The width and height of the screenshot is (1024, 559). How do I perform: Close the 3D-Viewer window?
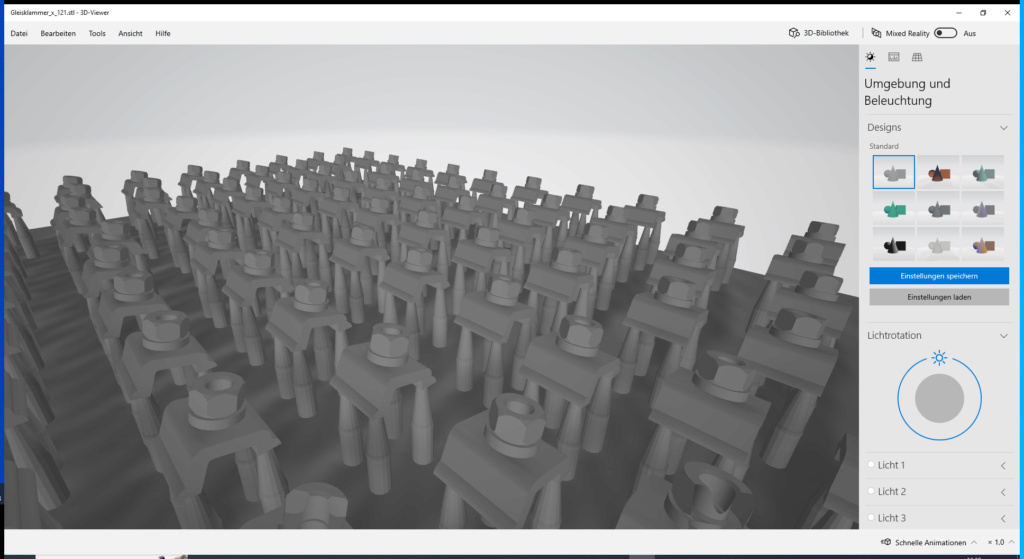tap(1007, 12)
